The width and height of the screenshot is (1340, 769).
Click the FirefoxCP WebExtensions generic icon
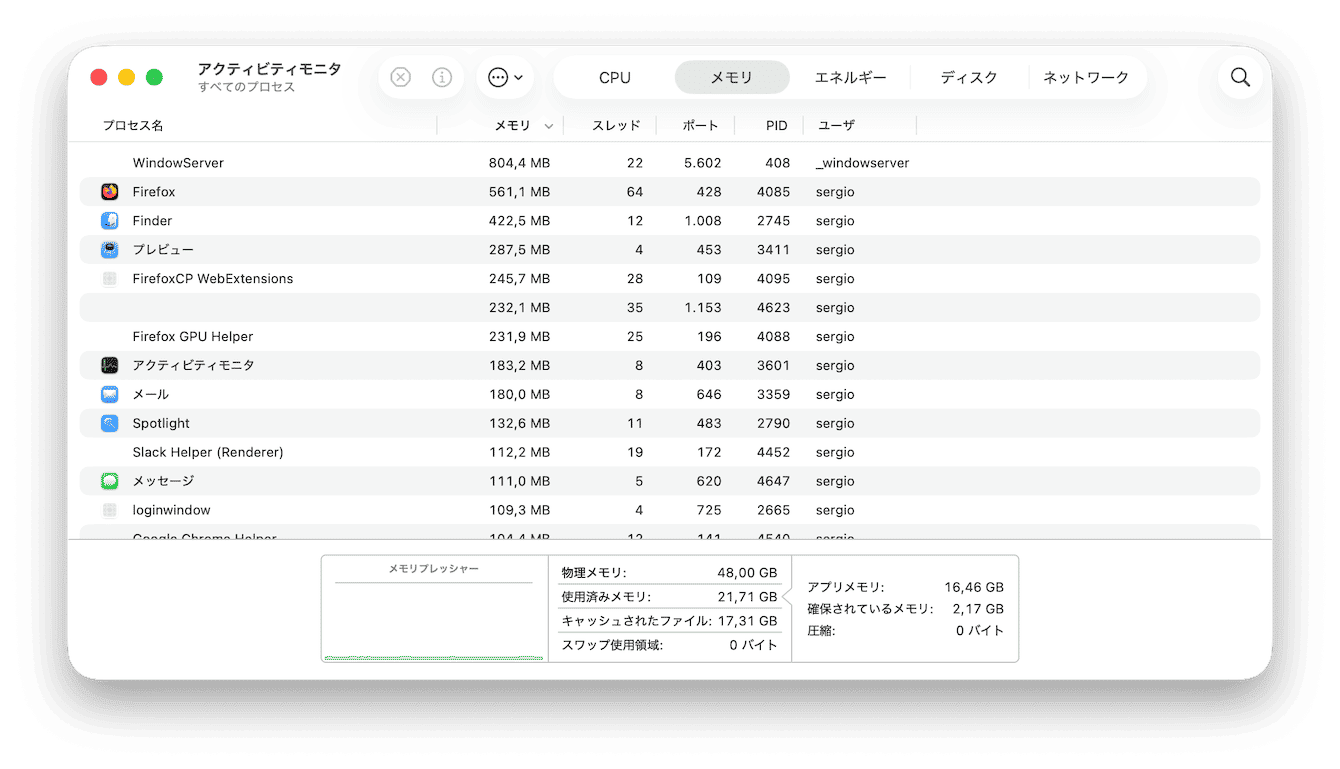[x=110, y=279]
